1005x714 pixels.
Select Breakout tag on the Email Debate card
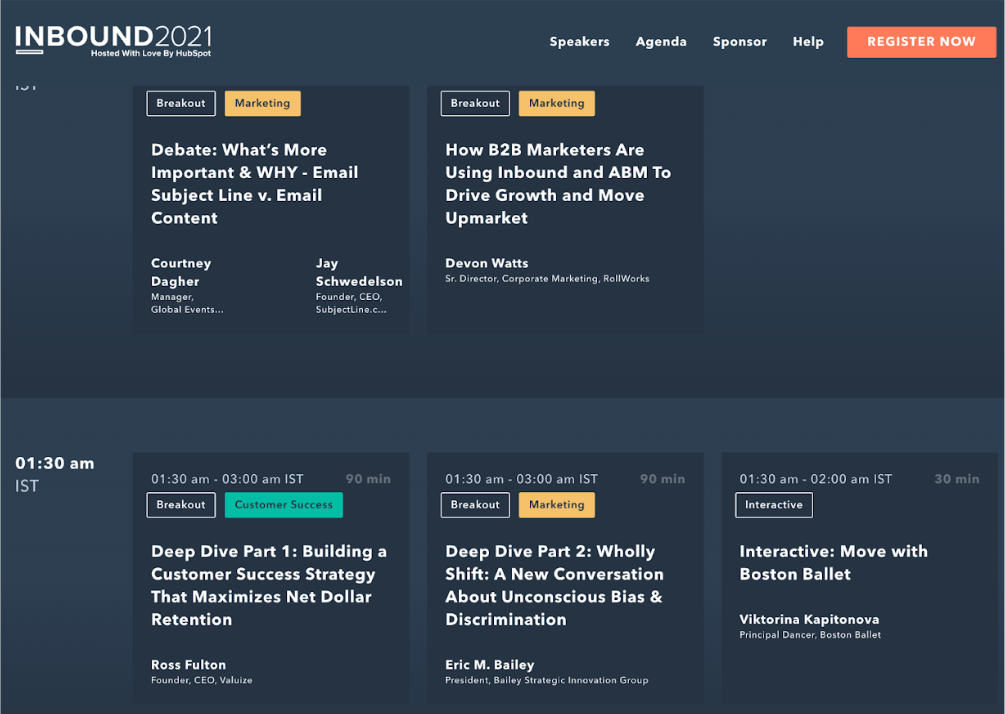click(x=181, y=103)
